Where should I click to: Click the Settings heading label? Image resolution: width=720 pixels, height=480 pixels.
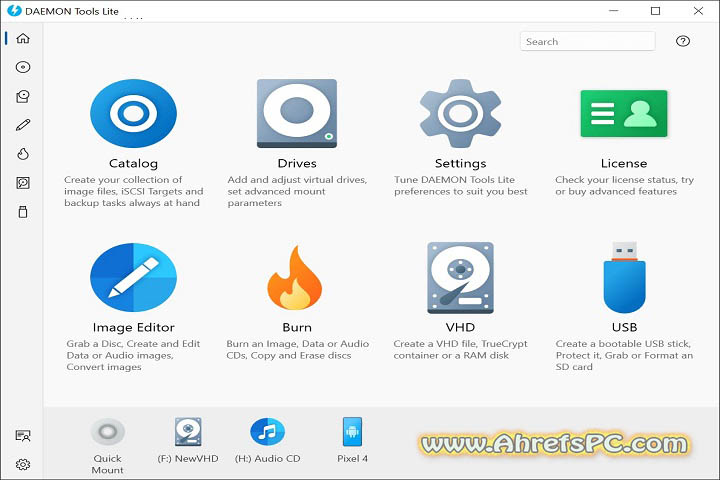[460, 164]
